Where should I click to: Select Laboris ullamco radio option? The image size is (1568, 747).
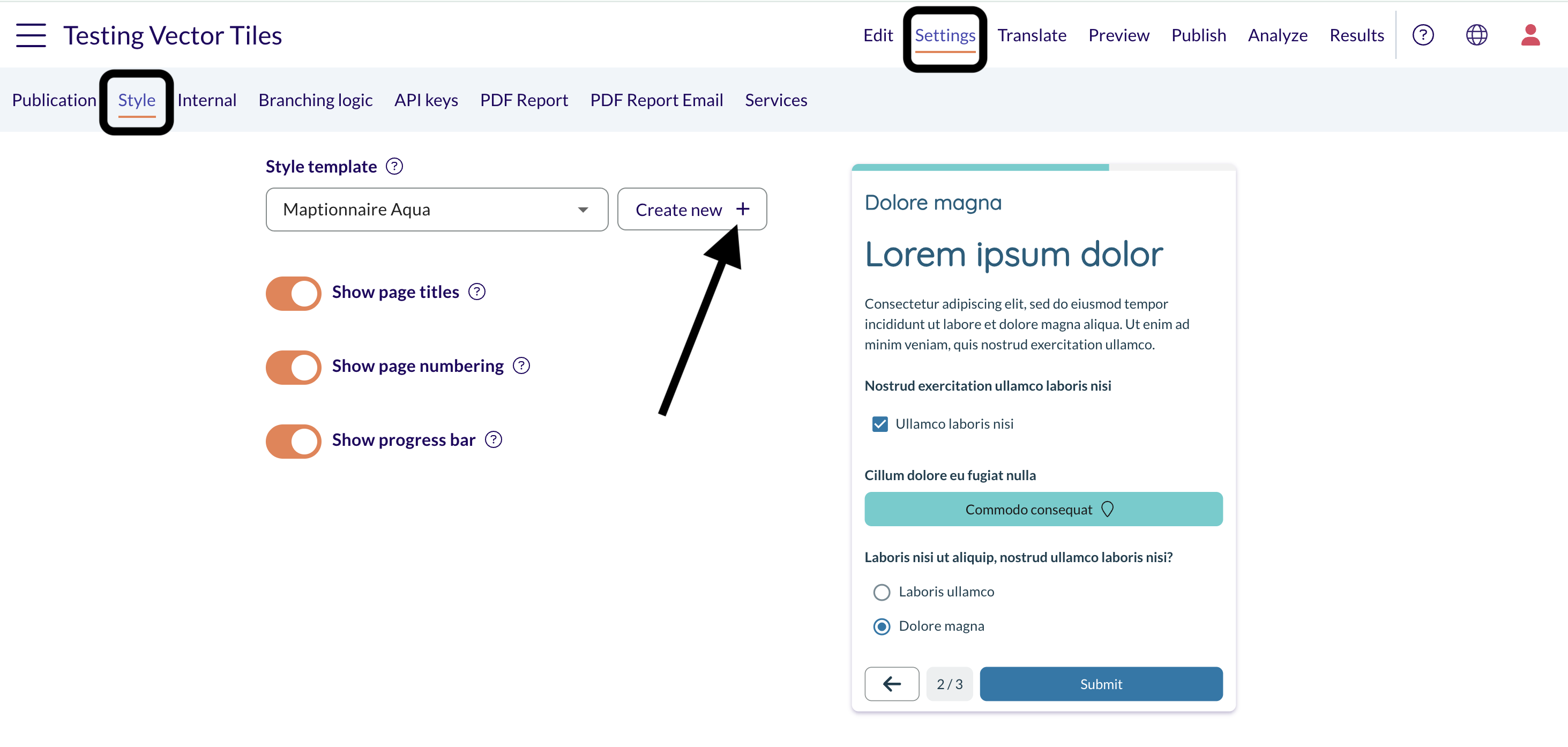[x=882, y=592]
